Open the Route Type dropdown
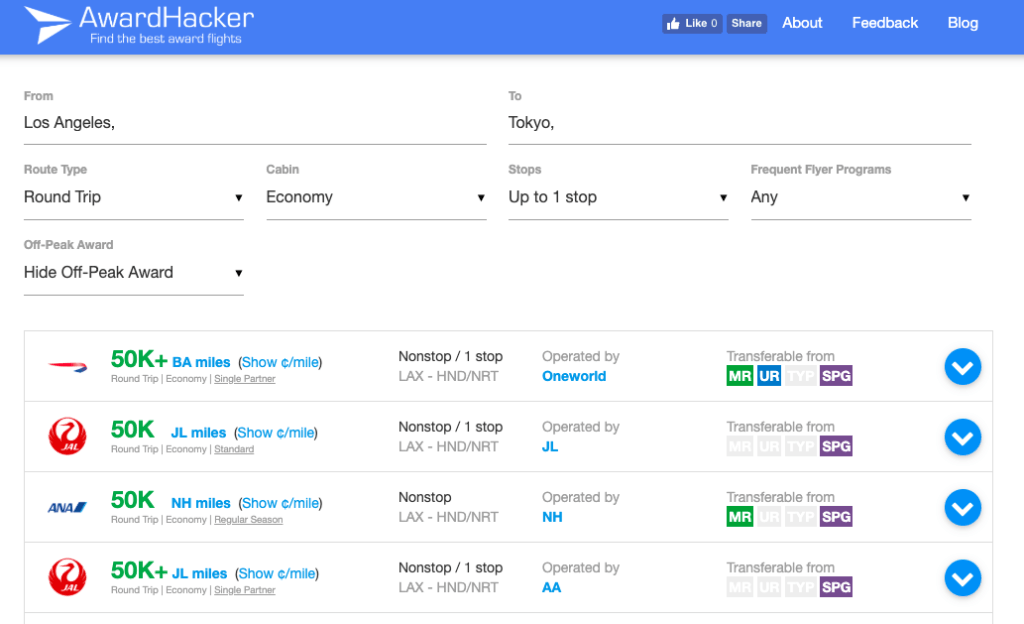 pos(133,197)
